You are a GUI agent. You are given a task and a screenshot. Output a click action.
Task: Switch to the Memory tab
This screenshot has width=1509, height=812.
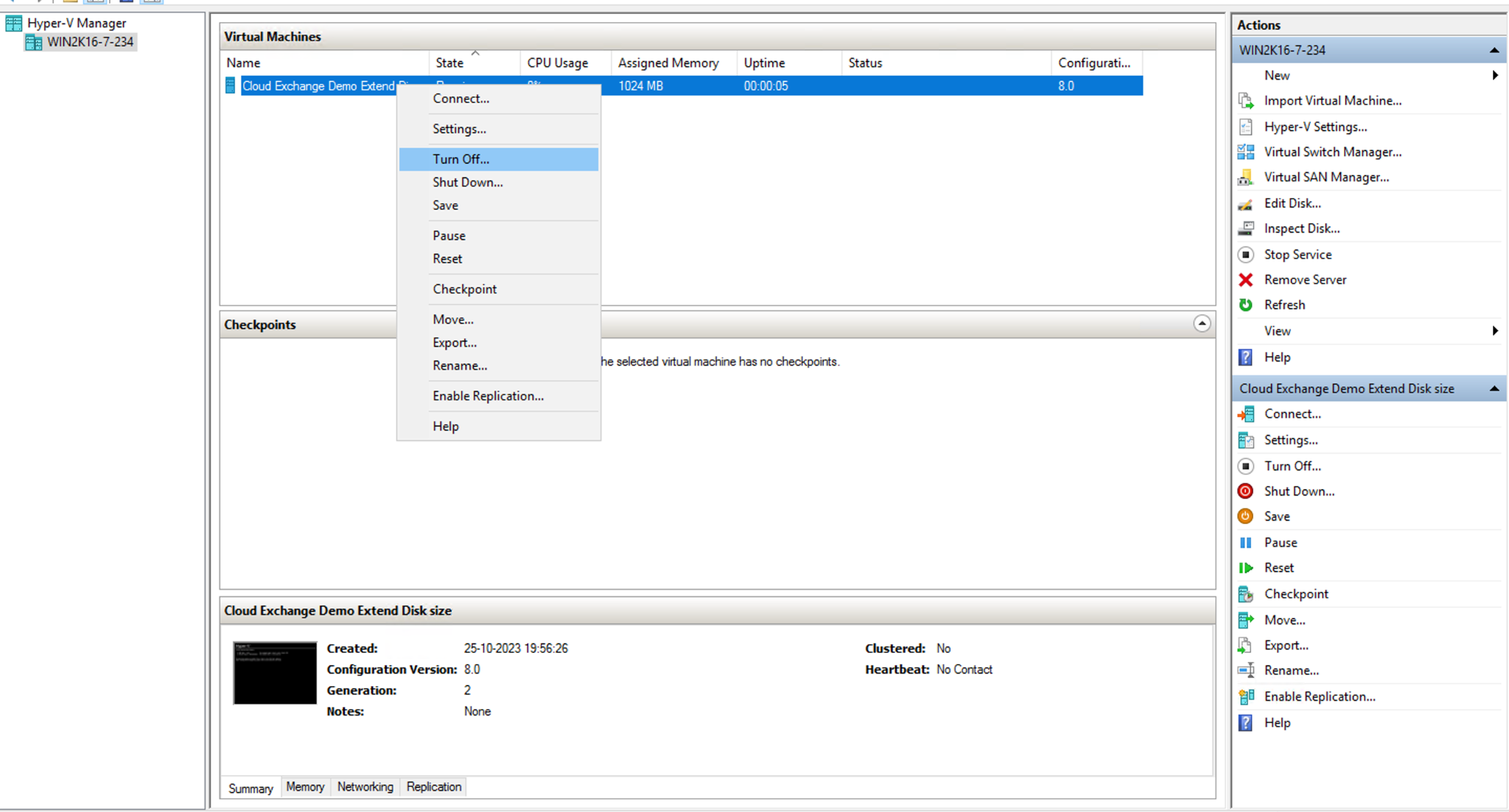305,787
